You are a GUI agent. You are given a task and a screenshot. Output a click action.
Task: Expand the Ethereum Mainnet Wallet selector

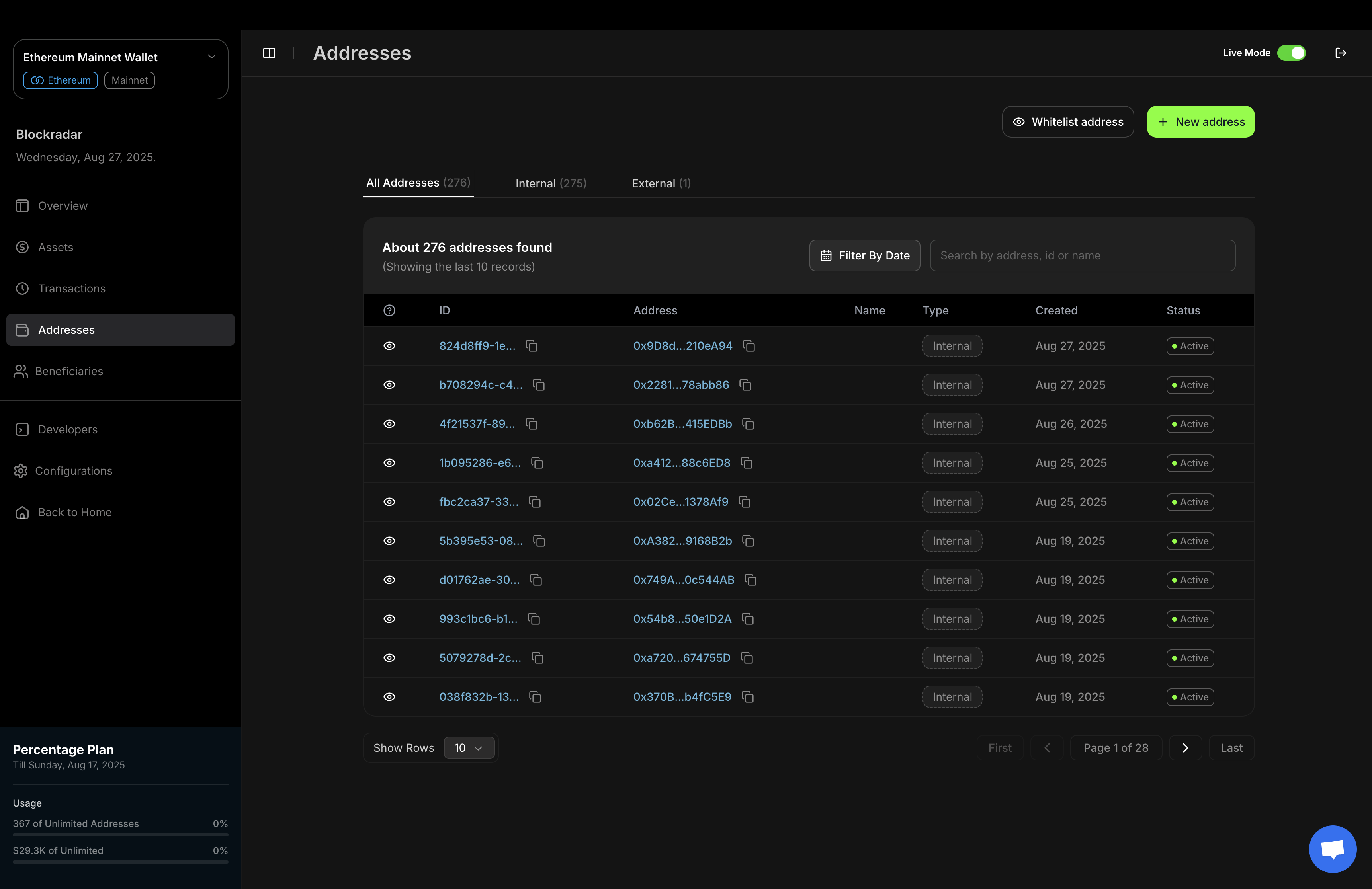tap(121, 69)
